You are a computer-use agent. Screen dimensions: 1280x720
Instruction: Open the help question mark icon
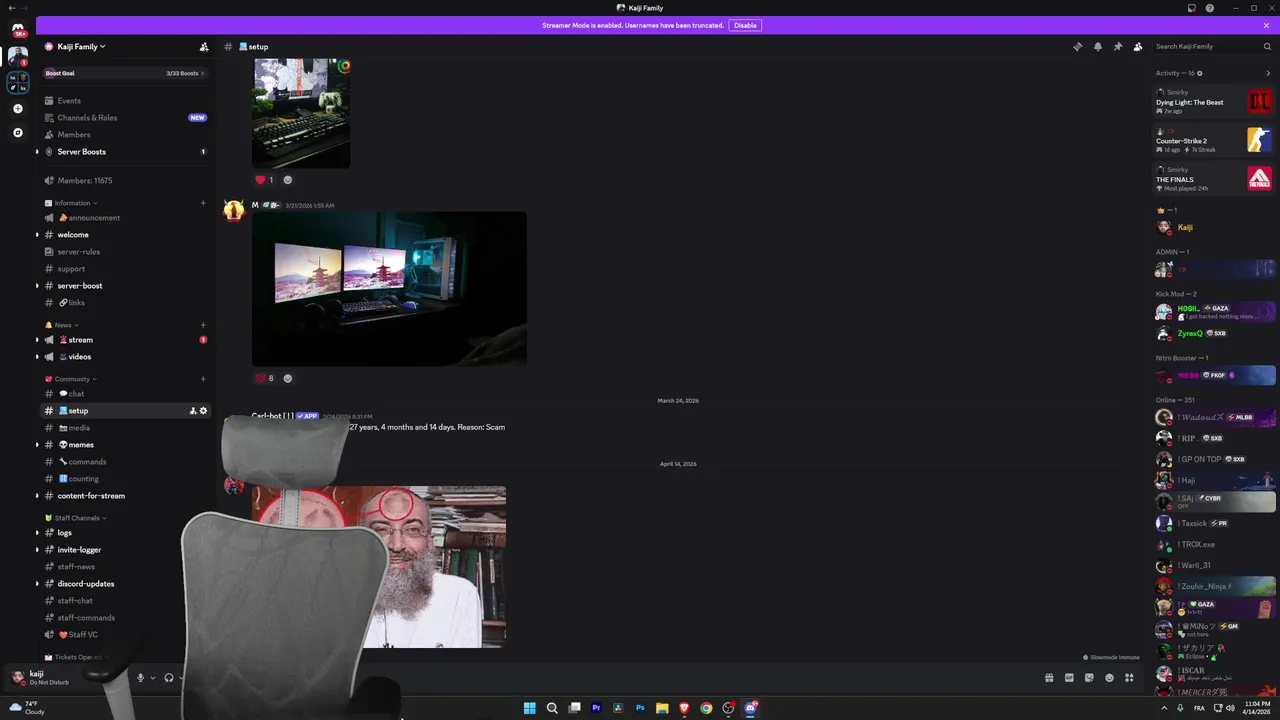pyautogui.click(x=1209, y=8)
